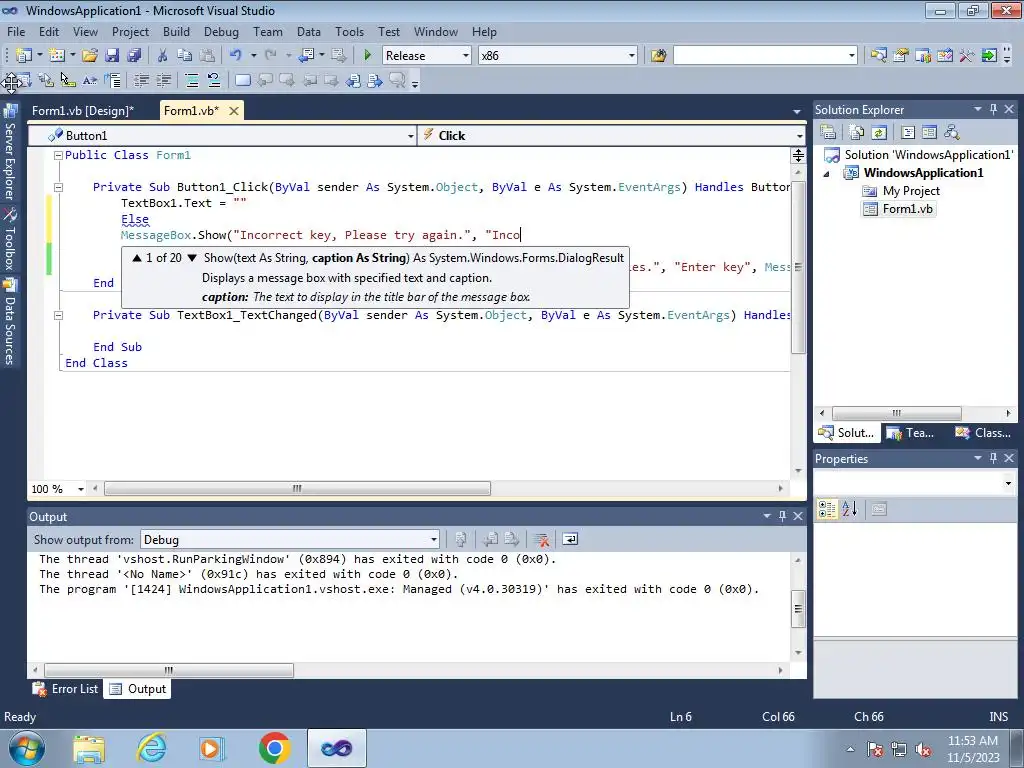The height and width of the screenshot is (768, 1024).
Task: Open the Tools menu
Action: click(349, 31)
